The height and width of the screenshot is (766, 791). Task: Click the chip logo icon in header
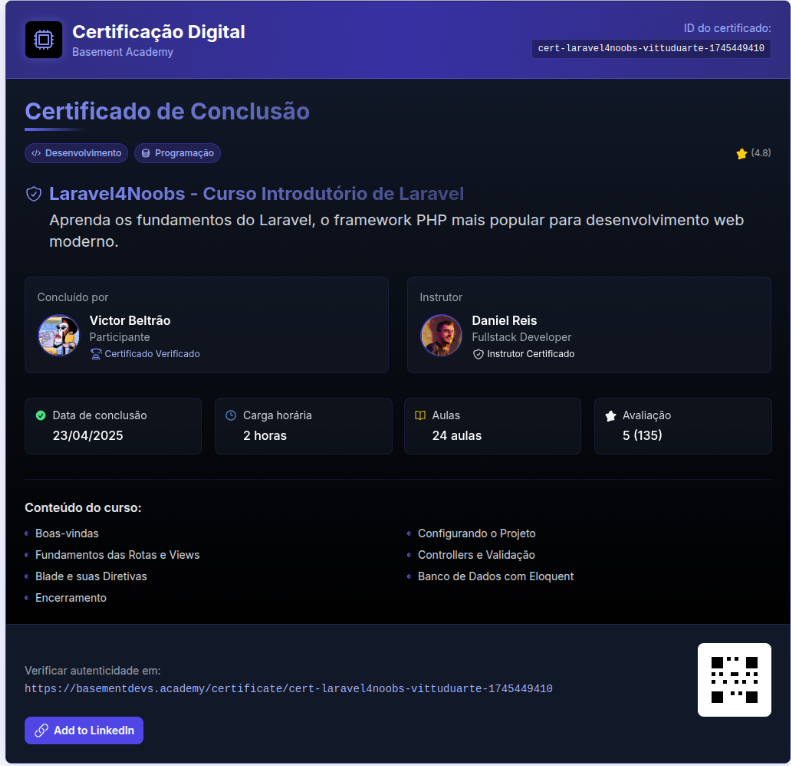pos(43,39)
